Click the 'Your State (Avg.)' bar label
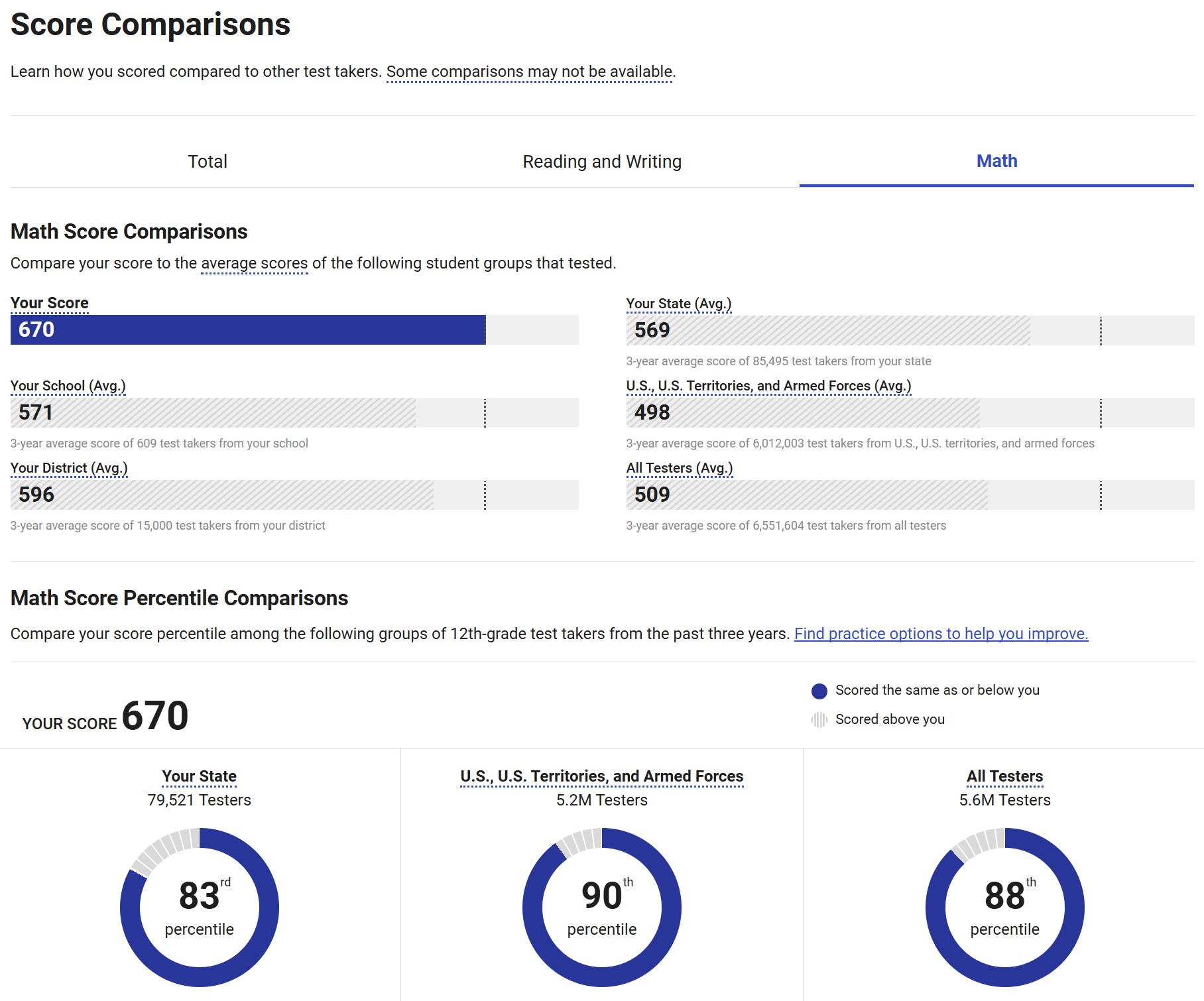This screenshot has width=1204, height=1001. pyautogui.click(x=679, y=304)
